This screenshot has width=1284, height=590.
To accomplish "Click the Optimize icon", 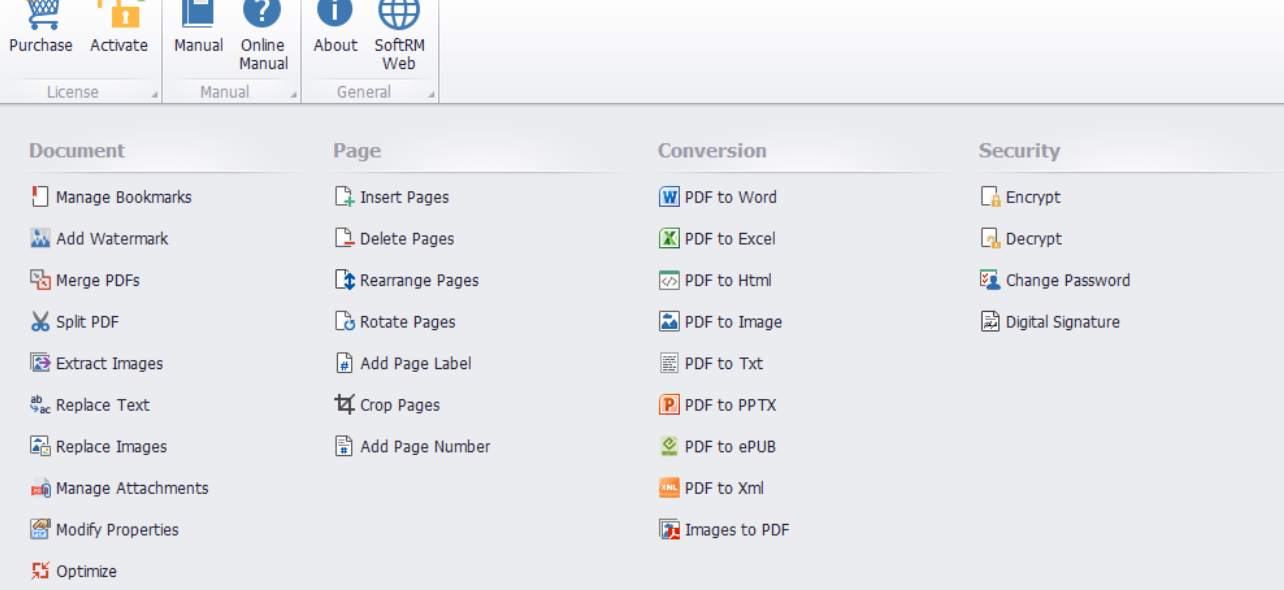I will (x=40, y=571).
